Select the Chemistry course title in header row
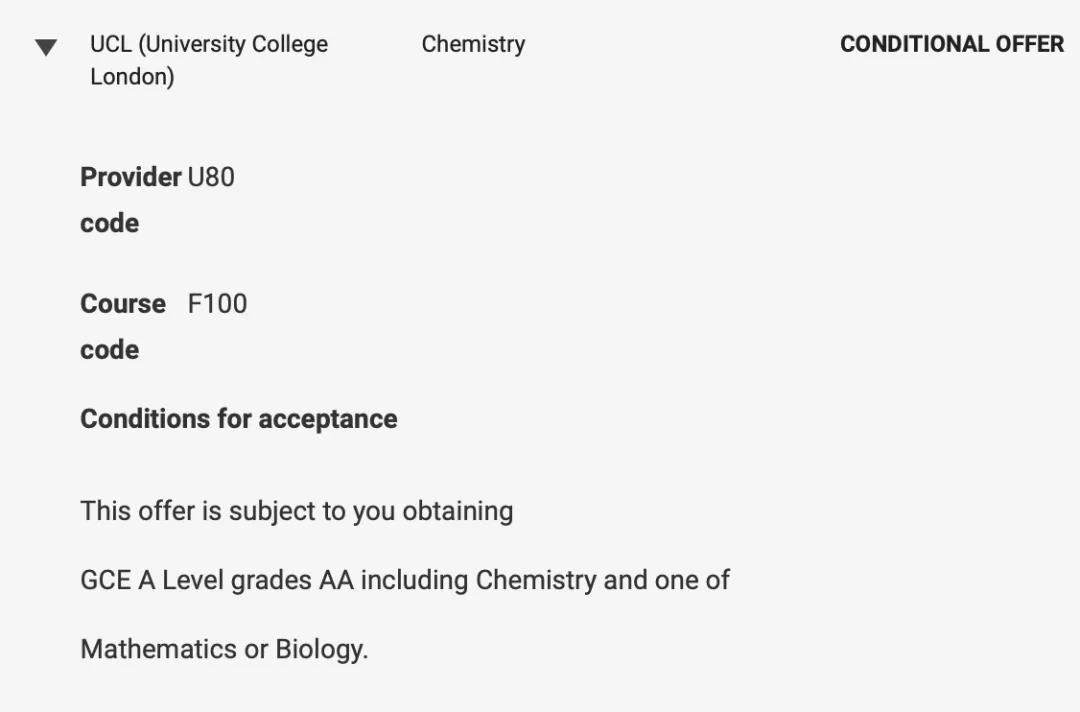 [x=473, y=45]
